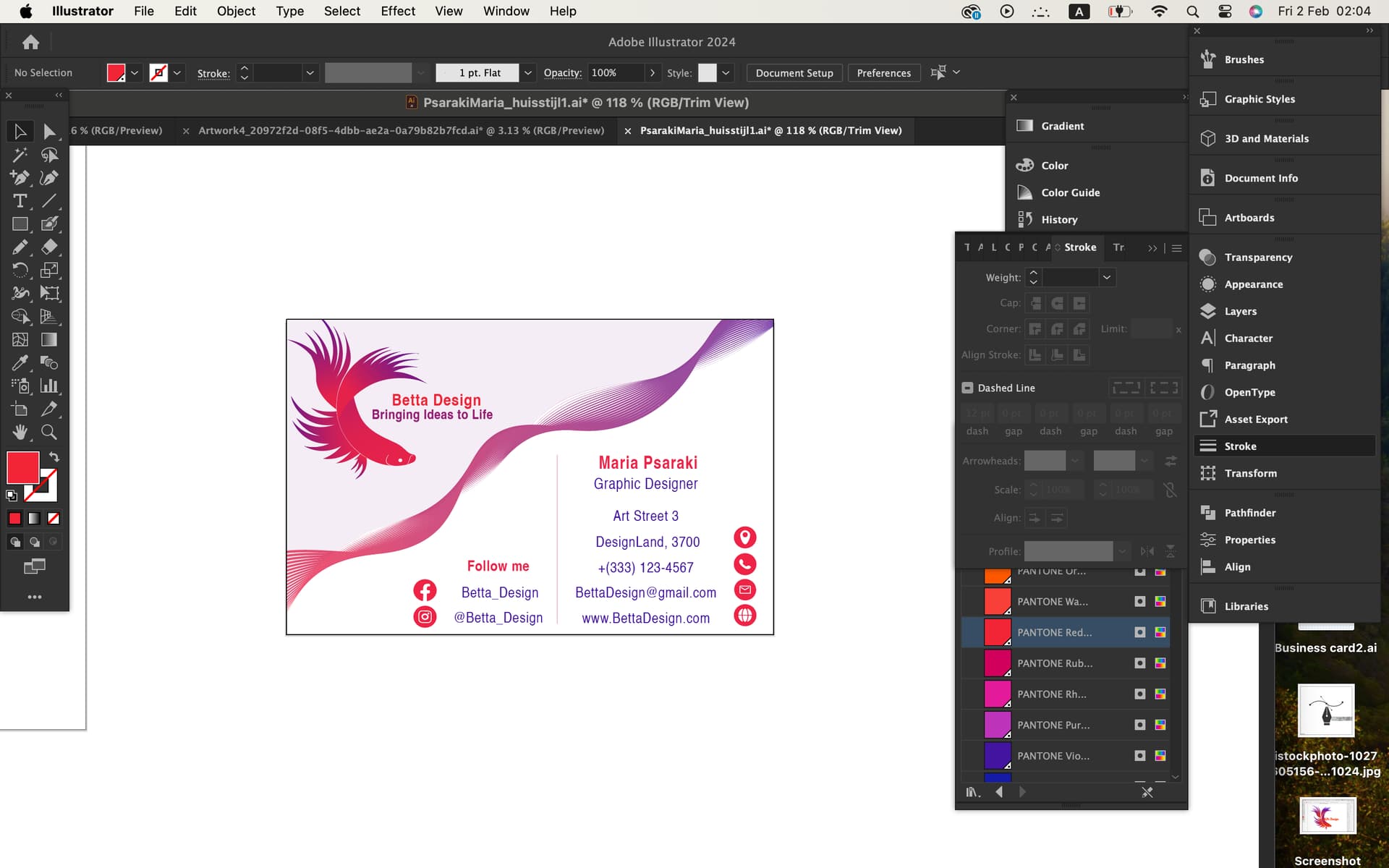The width and height of the screenshot is (1389, 868).
Task: Open the Window menu
Action: point(506,11)
